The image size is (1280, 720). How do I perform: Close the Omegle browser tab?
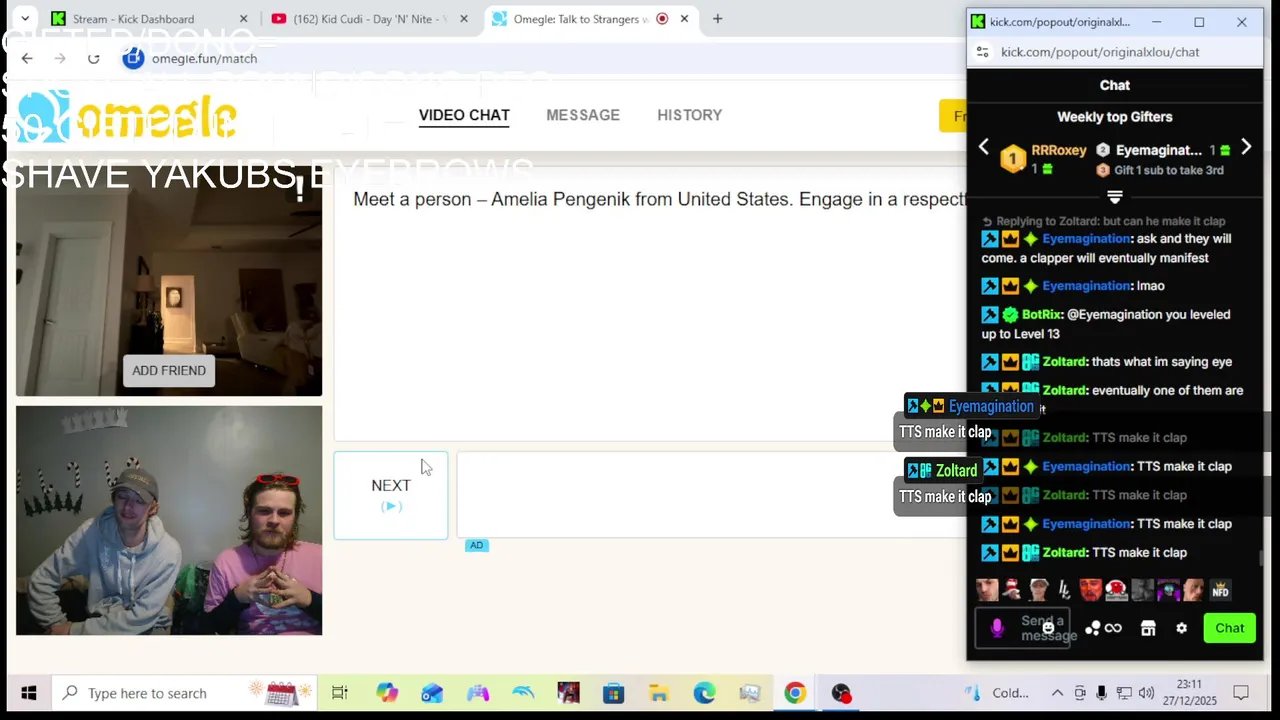point(684,19)
